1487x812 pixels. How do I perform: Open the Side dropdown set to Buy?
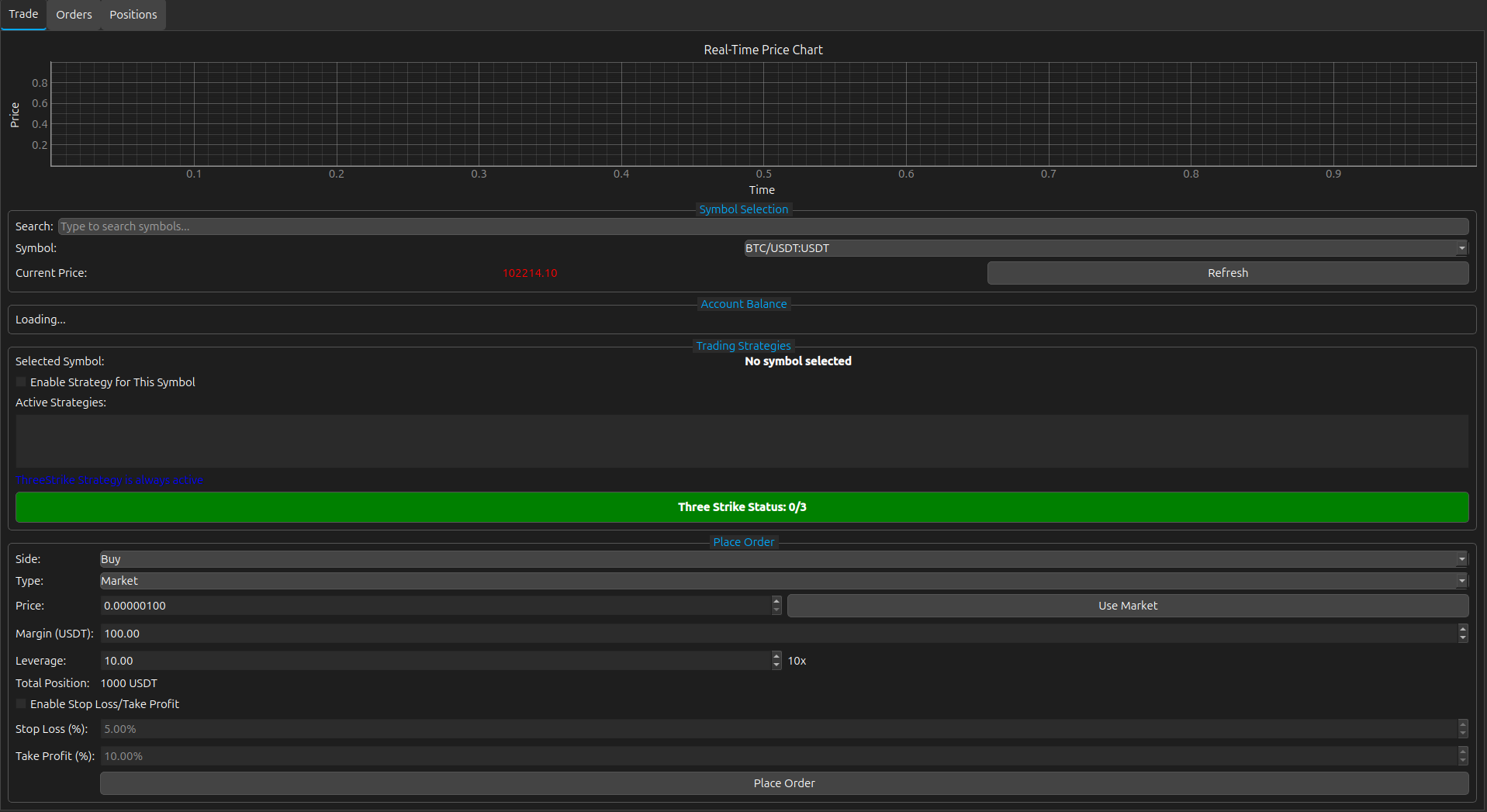pos(784,559)
